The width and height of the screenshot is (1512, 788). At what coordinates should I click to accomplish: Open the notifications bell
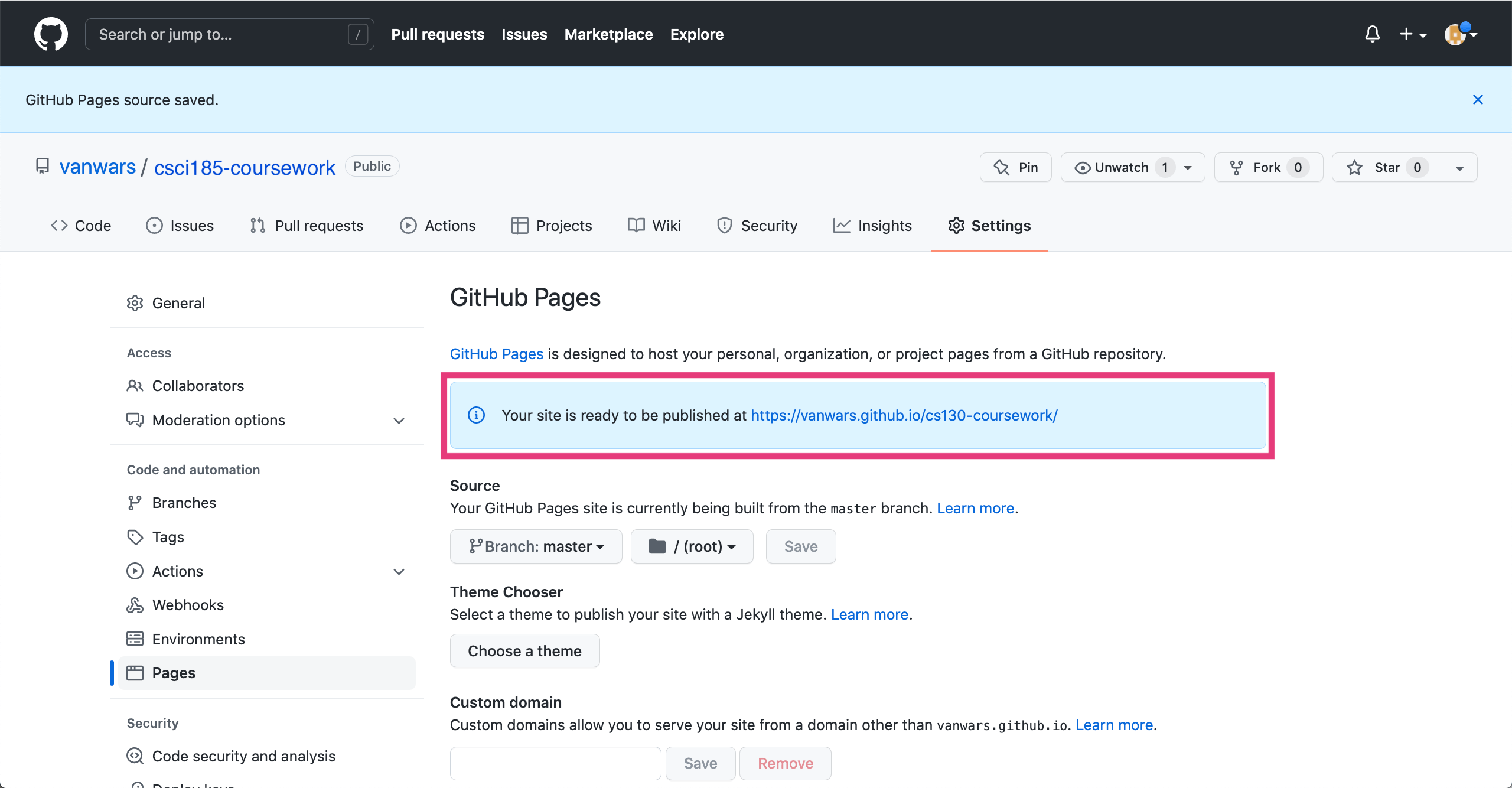pos(1373,34)
